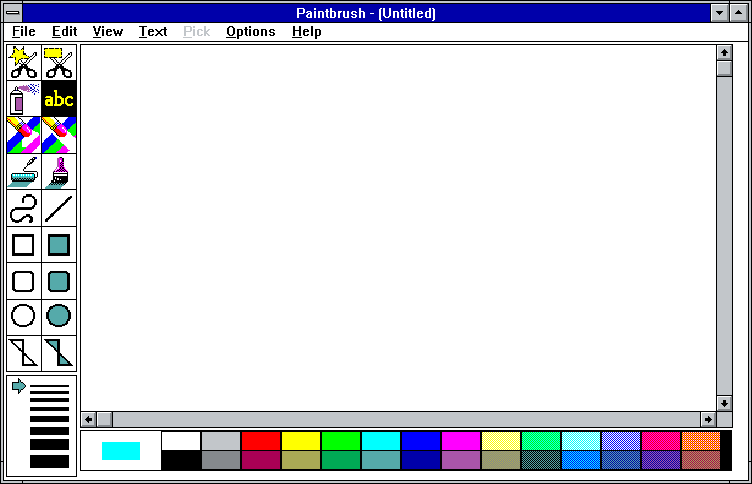The width and height of the screenshot is (752, 484).
Task: Choose the Filled Box tool
Action: click(x=59, y=245)
